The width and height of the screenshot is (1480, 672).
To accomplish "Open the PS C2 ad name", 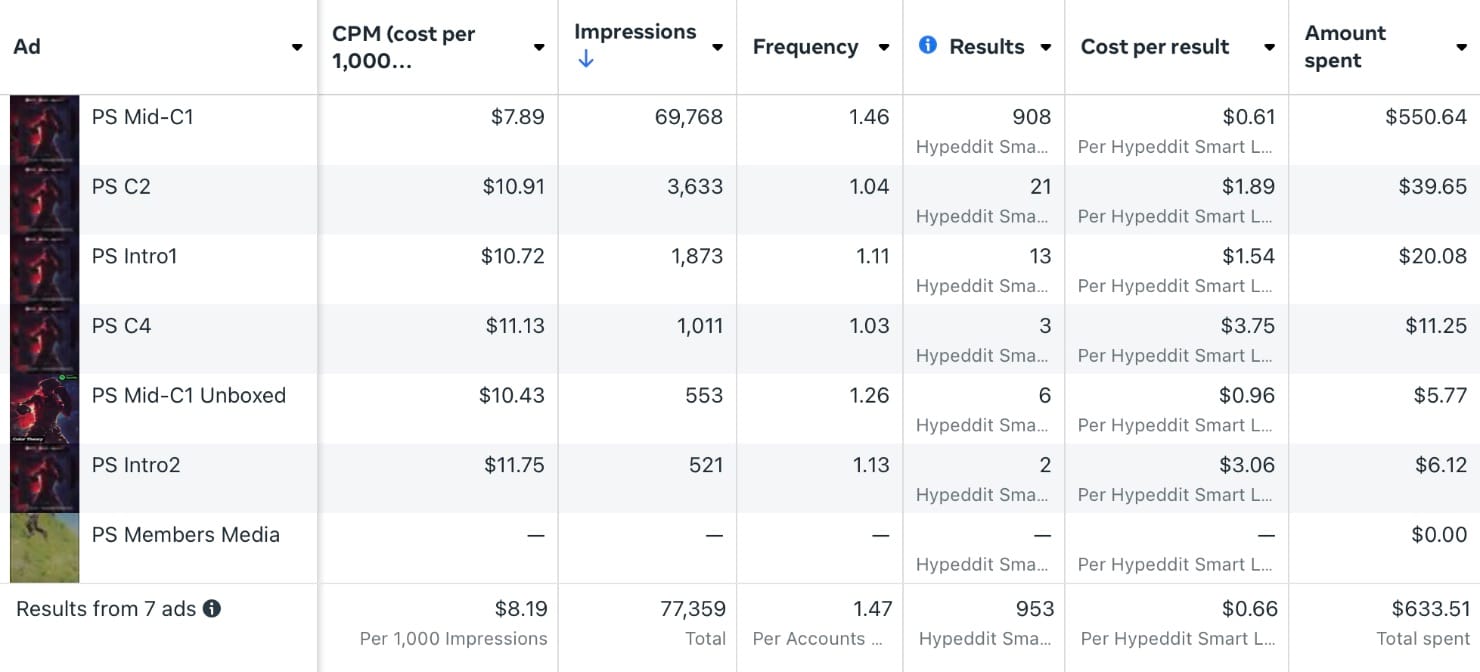I will (x=121, y=186).
